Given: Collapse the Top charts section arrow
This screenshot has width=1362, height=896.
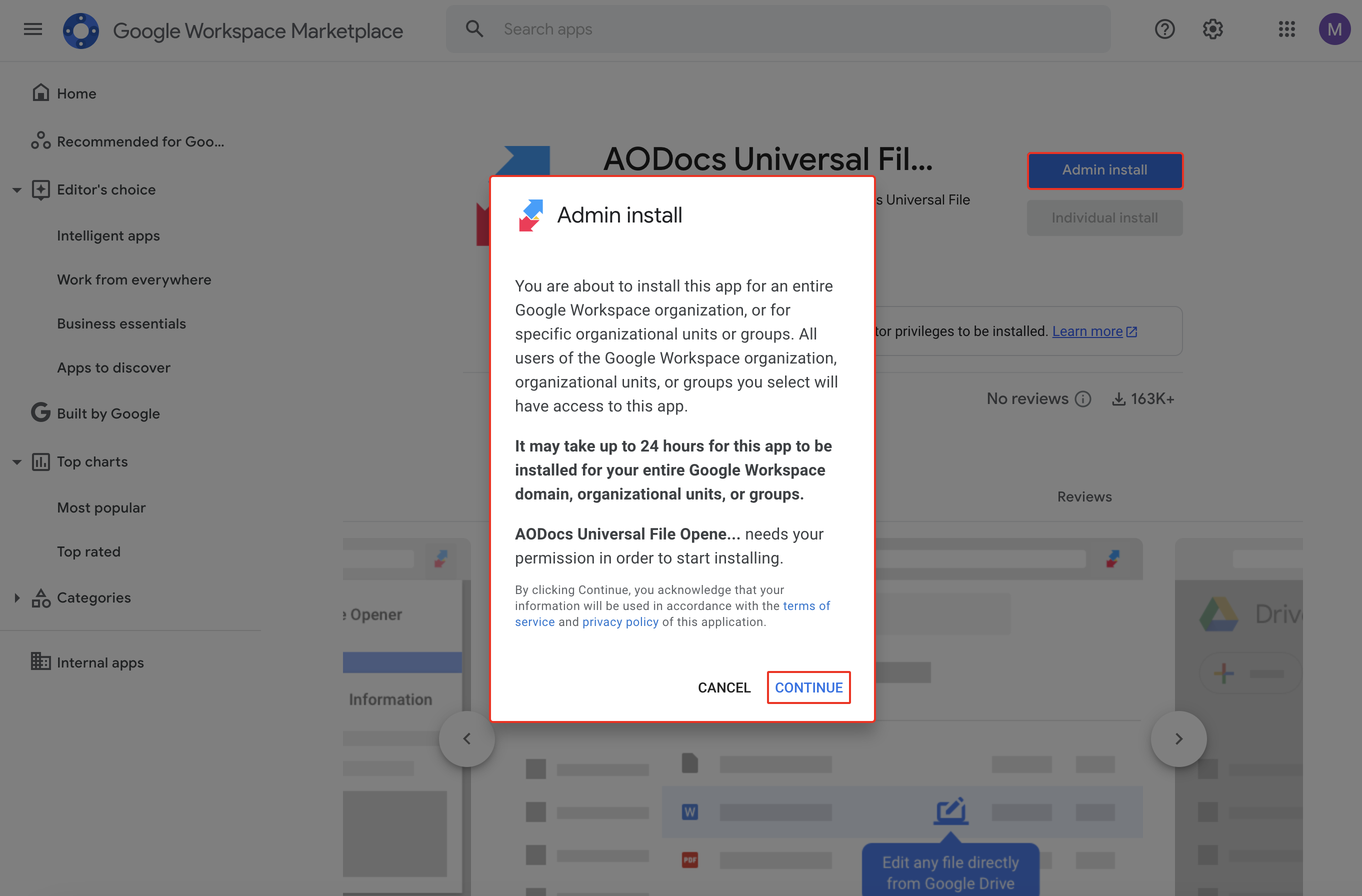Looking at the screenshot, I should pyautogui.click(x=16, y=461).
